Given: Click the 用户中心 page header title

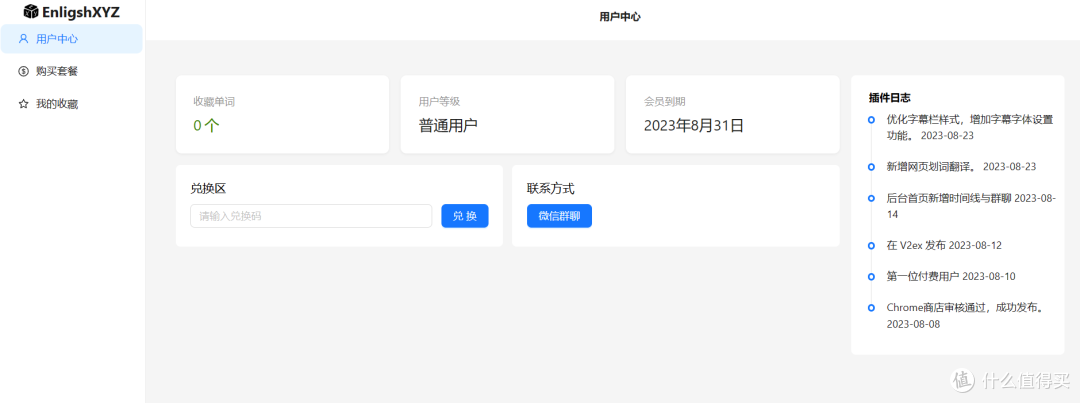Looking at the screenshot, I should 620,17.
